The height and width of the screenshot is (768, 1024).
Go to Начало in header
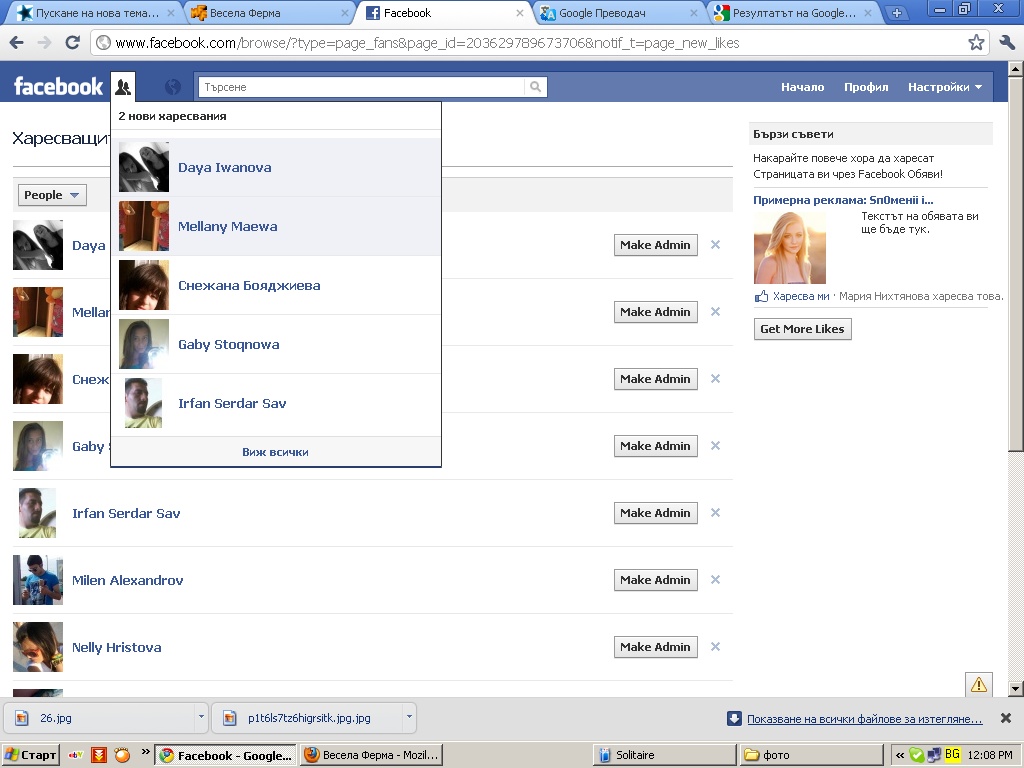[803, 87]
